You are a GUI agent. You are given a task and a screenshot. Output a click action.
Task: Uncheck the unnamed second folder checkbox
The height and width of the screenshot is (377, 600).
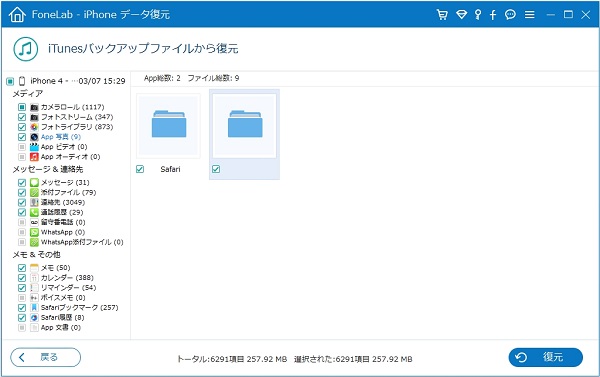216,169
